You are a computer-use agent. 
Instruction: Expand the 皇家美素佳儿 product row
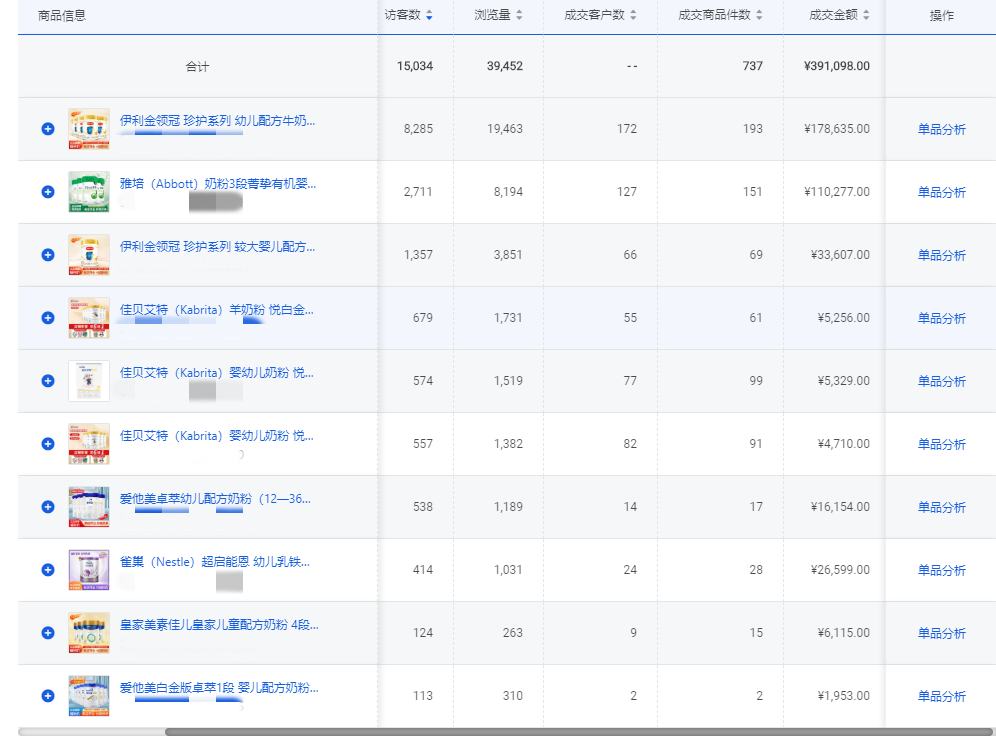[x=47, y=633]
